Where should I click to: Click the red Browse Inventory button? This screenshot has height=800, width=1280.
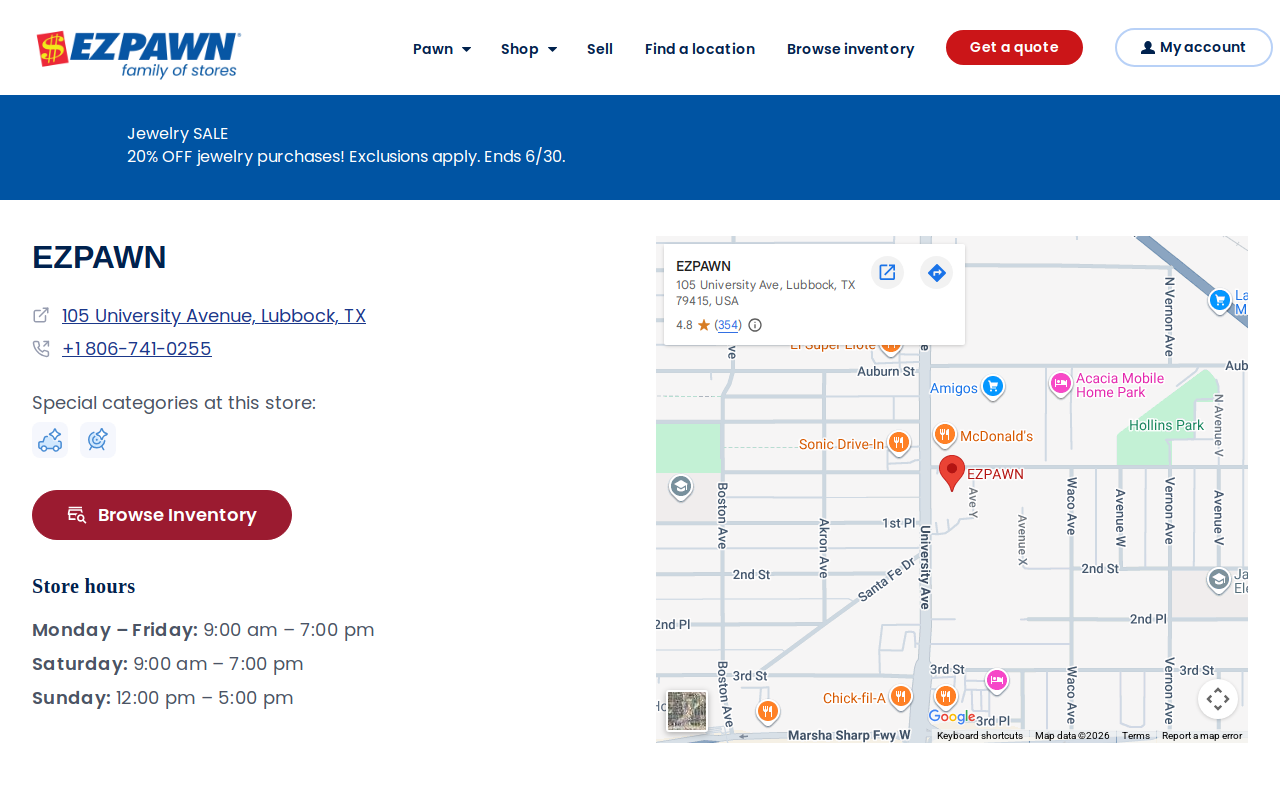coord(162,515)
